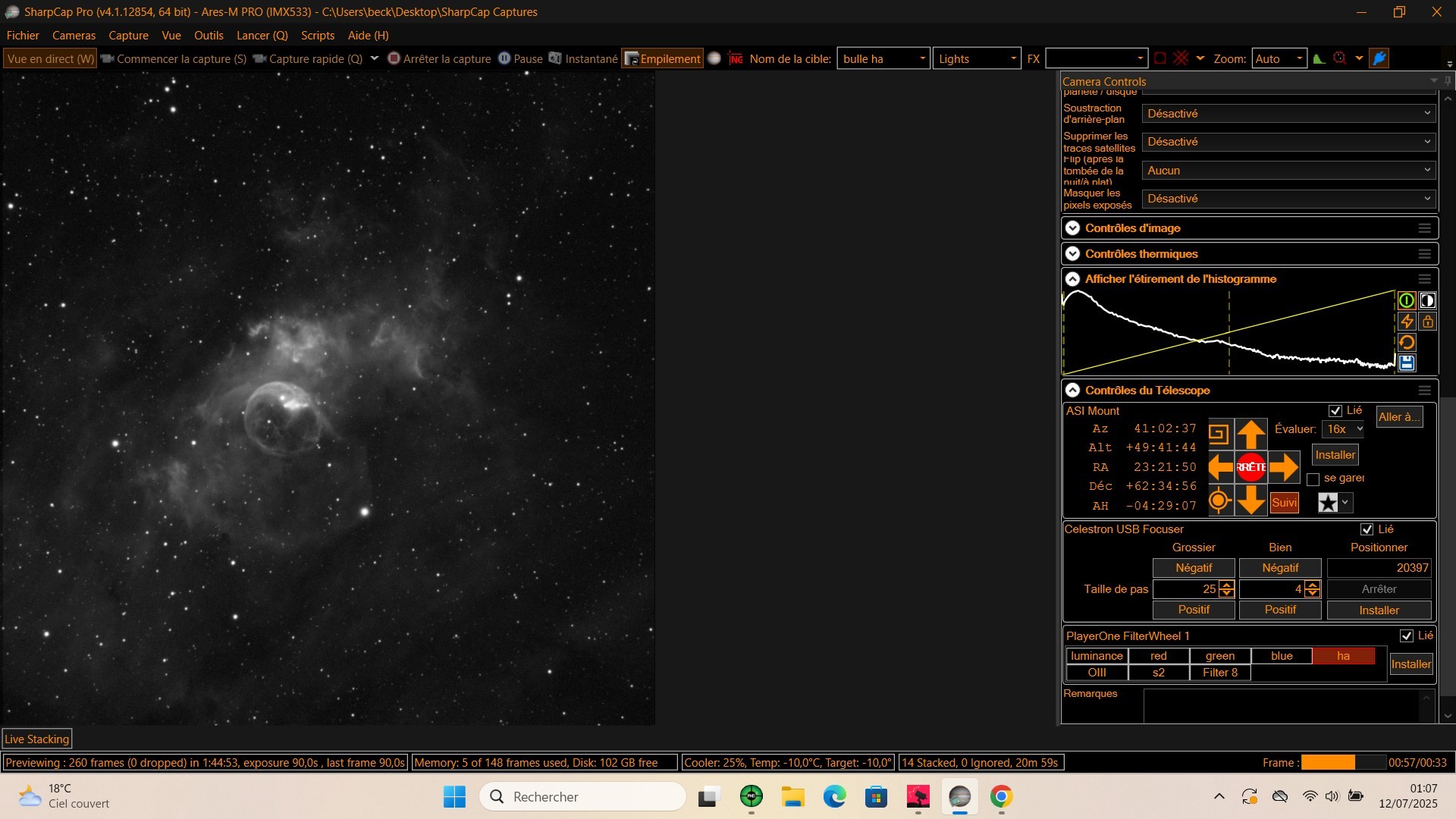The height and width of the screenshot is (819, 1456).
Task: Click the reset stretch circular arrow icon
Action: pos(1407,342)
